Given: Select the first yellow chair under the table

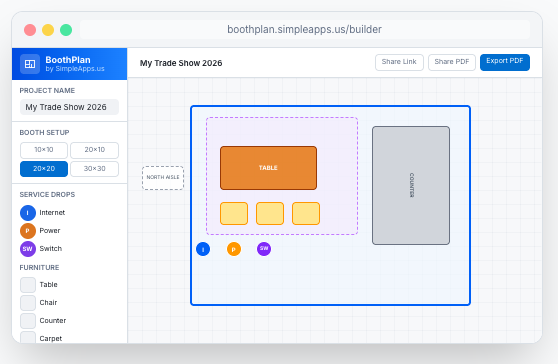Looking at the screenshot, I should point(234,213).
